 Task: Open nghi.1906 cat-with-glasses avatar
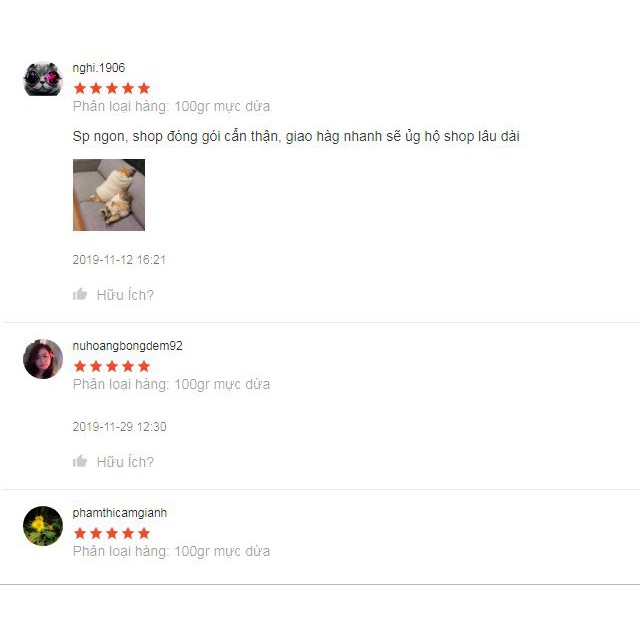click(43, 79)
